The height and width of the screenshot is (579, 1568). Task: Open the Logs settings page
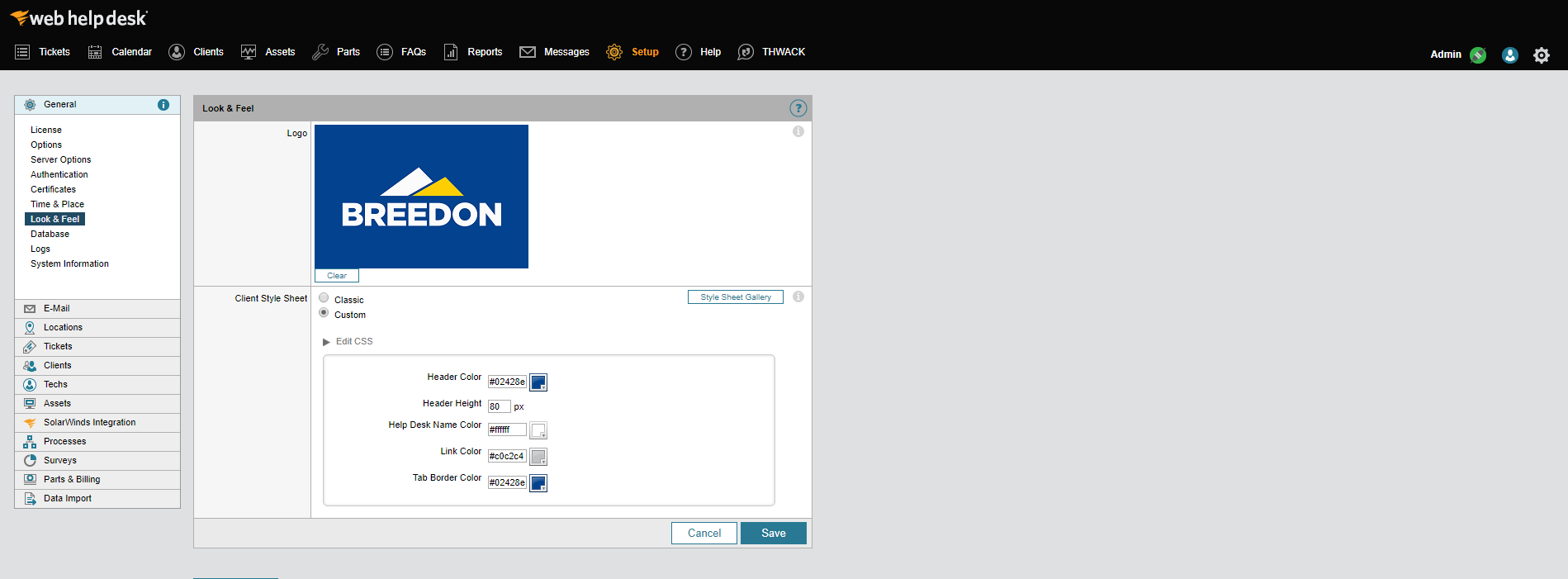click(x=40, y=249)
